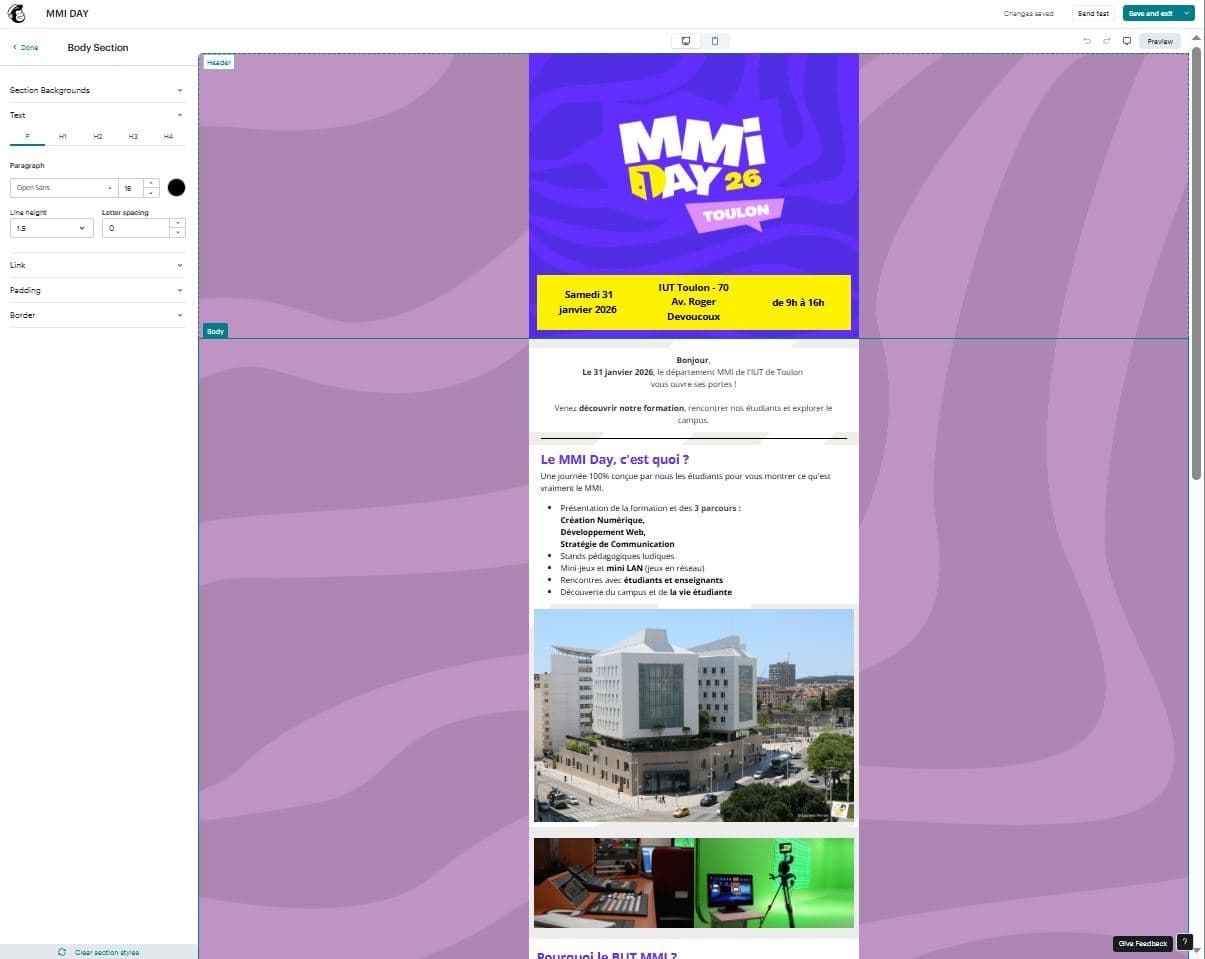Select the Body section label tag

click(215, 331)
